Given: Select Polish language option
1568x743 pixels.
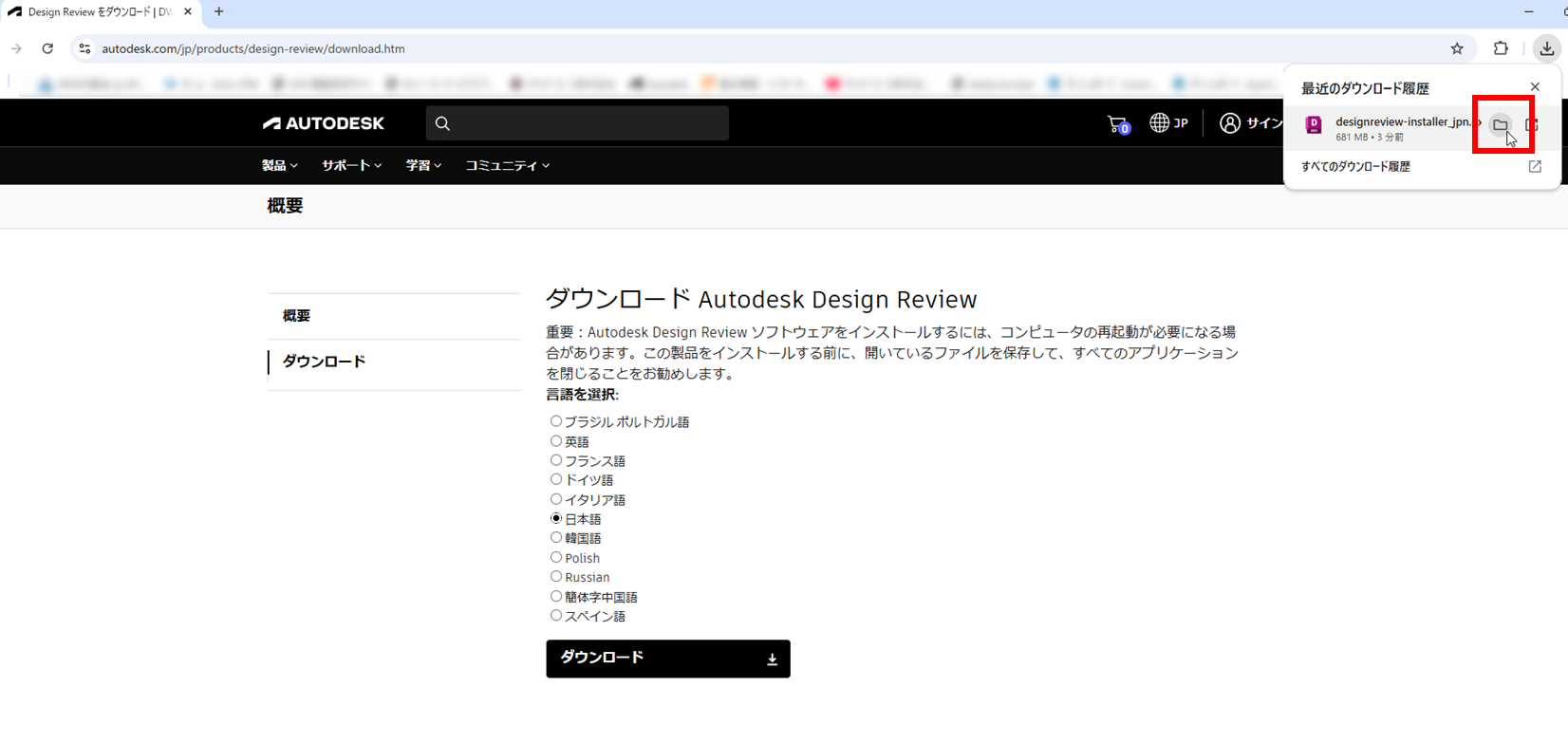Looking at the screenshot, I should tap(556, 557).
